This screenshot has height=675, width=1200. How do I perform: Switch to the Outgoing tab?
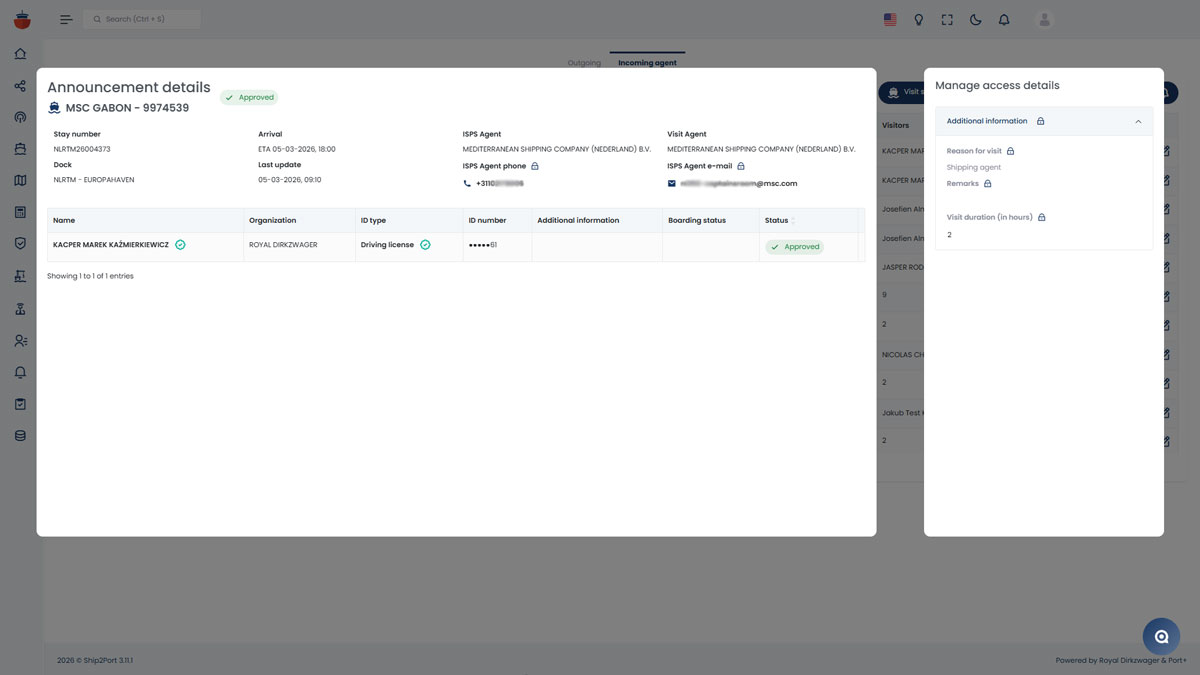click(584, 63)
